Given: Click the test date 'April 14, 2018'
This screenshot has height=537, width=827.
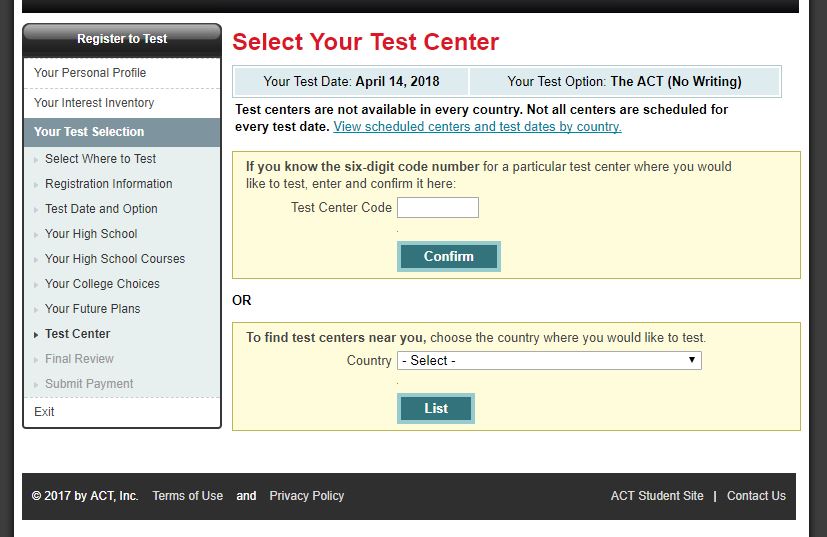Looking at the screenshot, I should [397, 82].
